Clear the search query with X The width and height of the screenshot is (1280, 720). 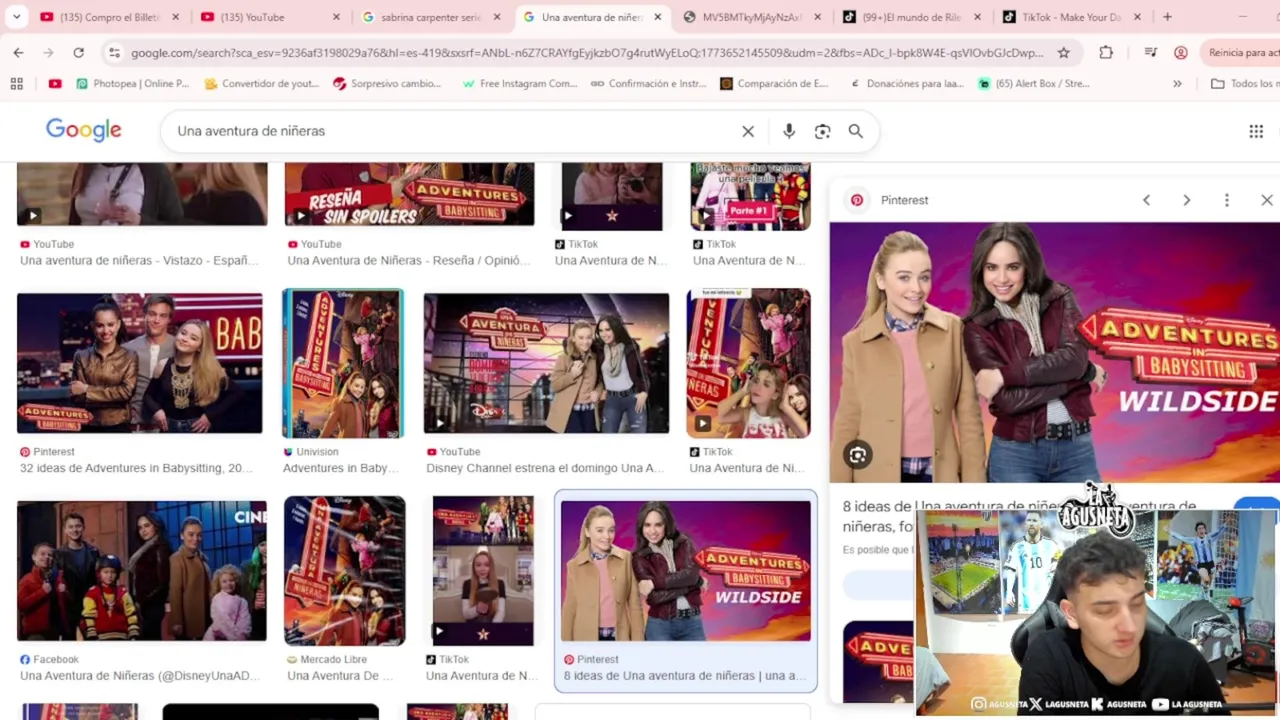click(x=748, y=131)
